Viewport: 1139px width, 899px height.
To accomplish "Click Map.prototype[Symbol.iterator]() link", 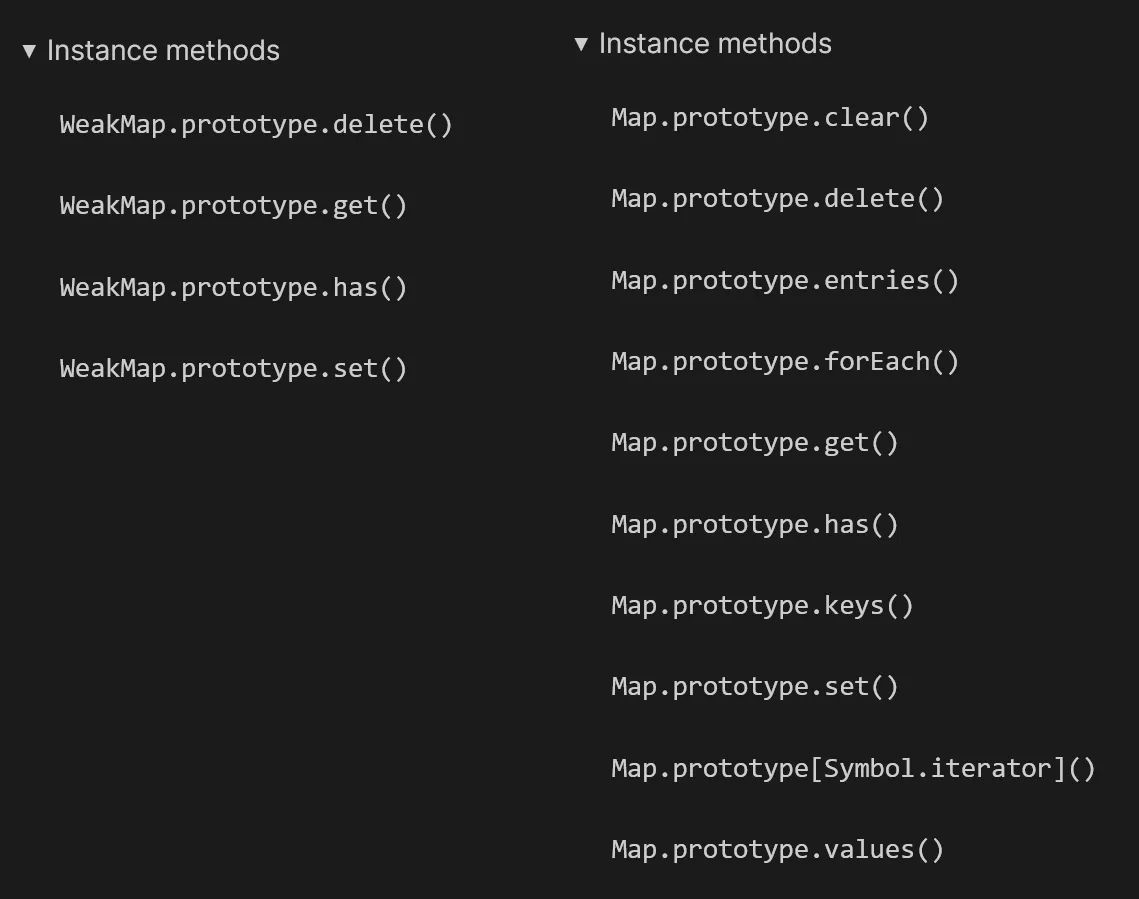I will (853, 769).
